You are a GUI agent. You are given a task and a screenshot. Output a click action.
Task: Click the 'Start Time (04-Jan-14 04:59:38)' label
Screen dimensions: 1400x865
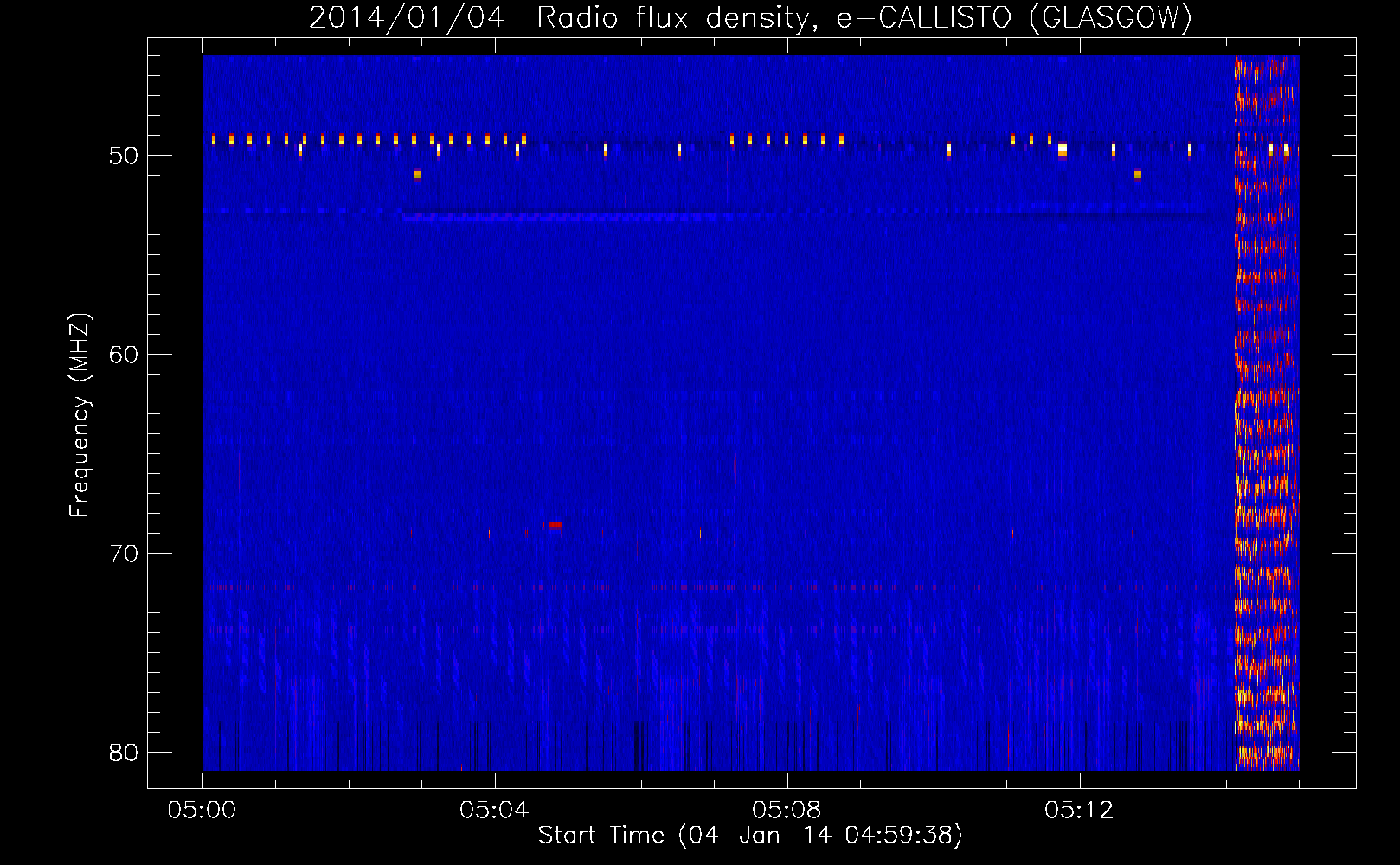[750, 836]
